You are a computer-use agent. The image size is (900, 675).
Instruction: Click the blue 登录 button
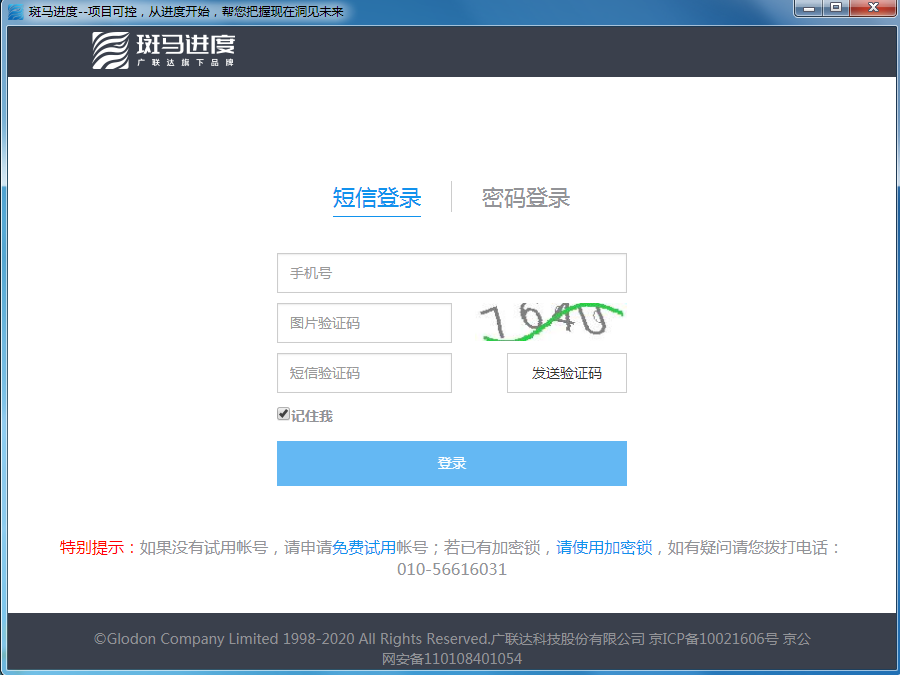452,463
